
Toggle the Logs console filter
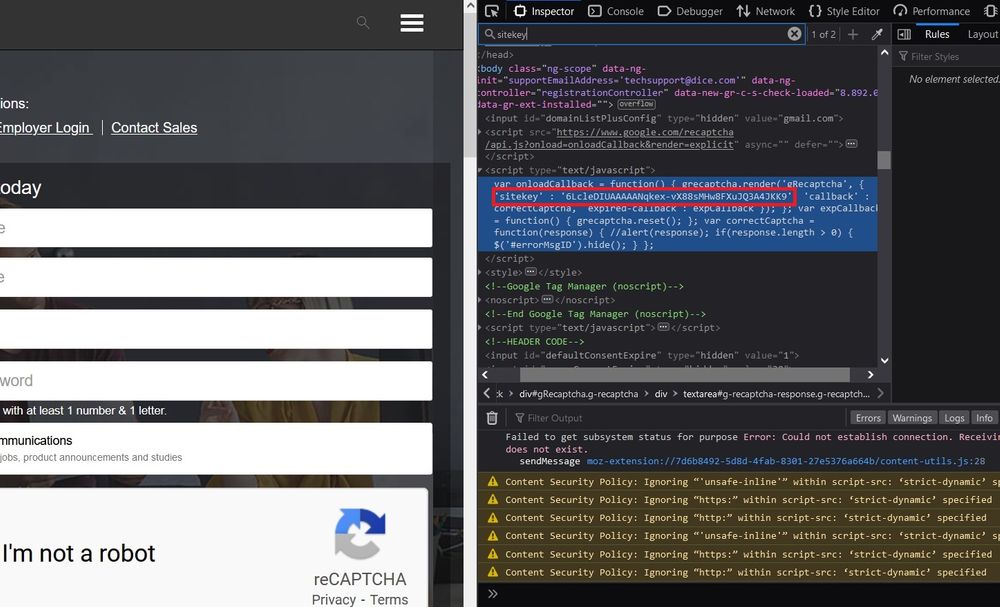point(954,418)
